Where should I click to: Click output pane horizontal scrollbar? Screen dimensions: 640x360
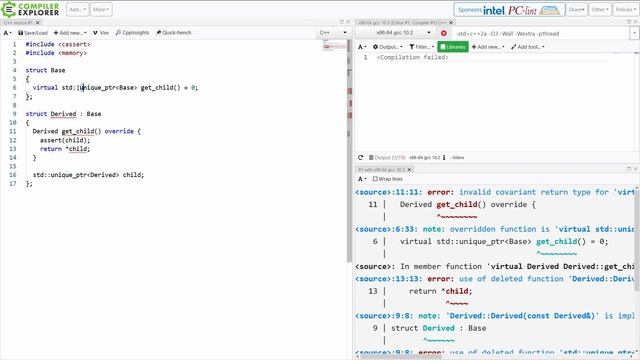[x=400, y=357]
